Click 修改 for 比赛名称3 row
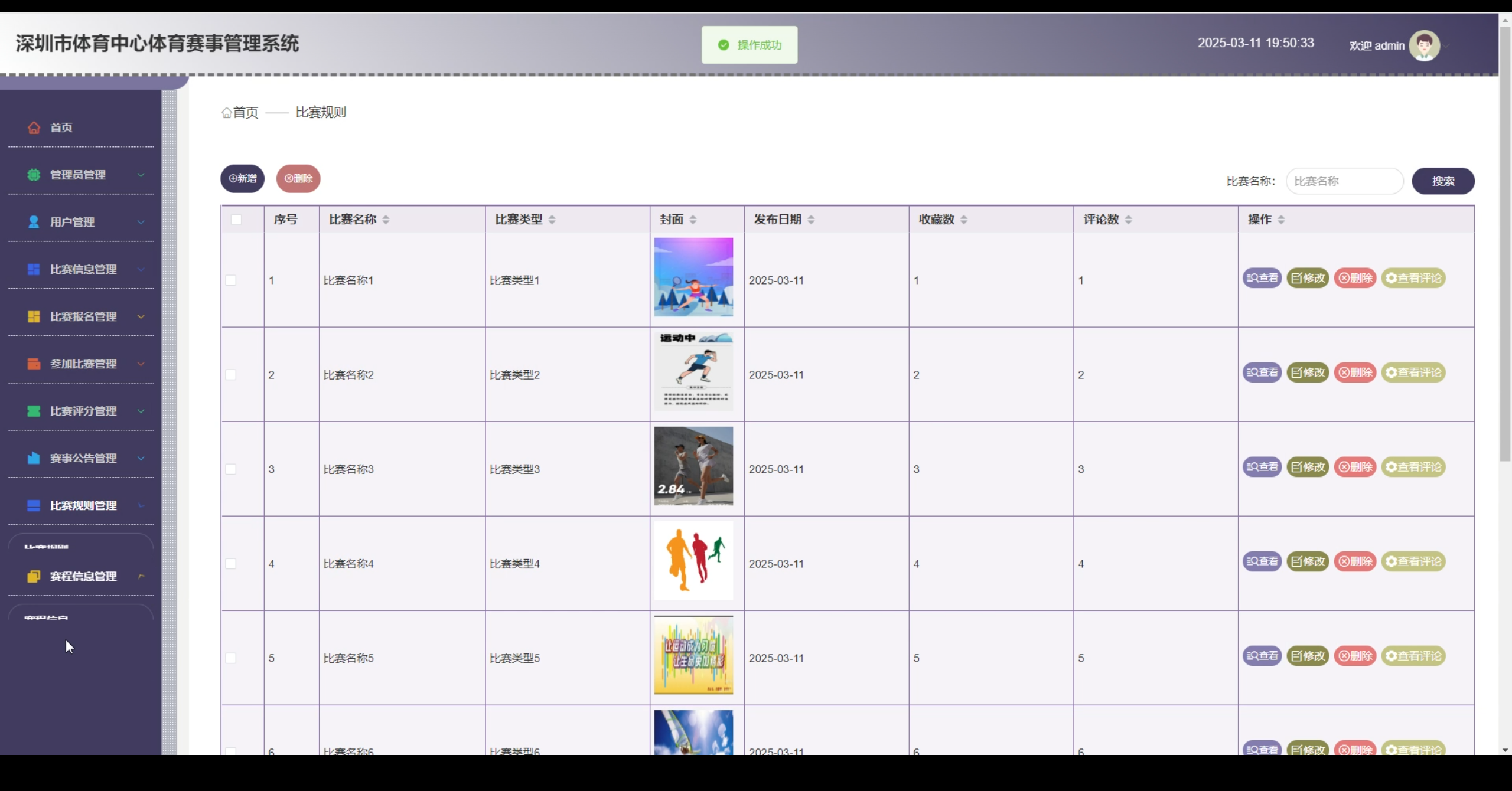Viewport: 1512px width, 791px height. point(1308,467)
